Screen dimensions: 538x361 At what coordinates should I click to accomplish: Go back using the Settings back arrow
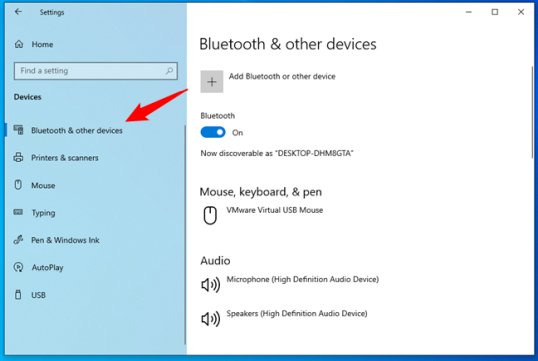[x=18, y=12]
